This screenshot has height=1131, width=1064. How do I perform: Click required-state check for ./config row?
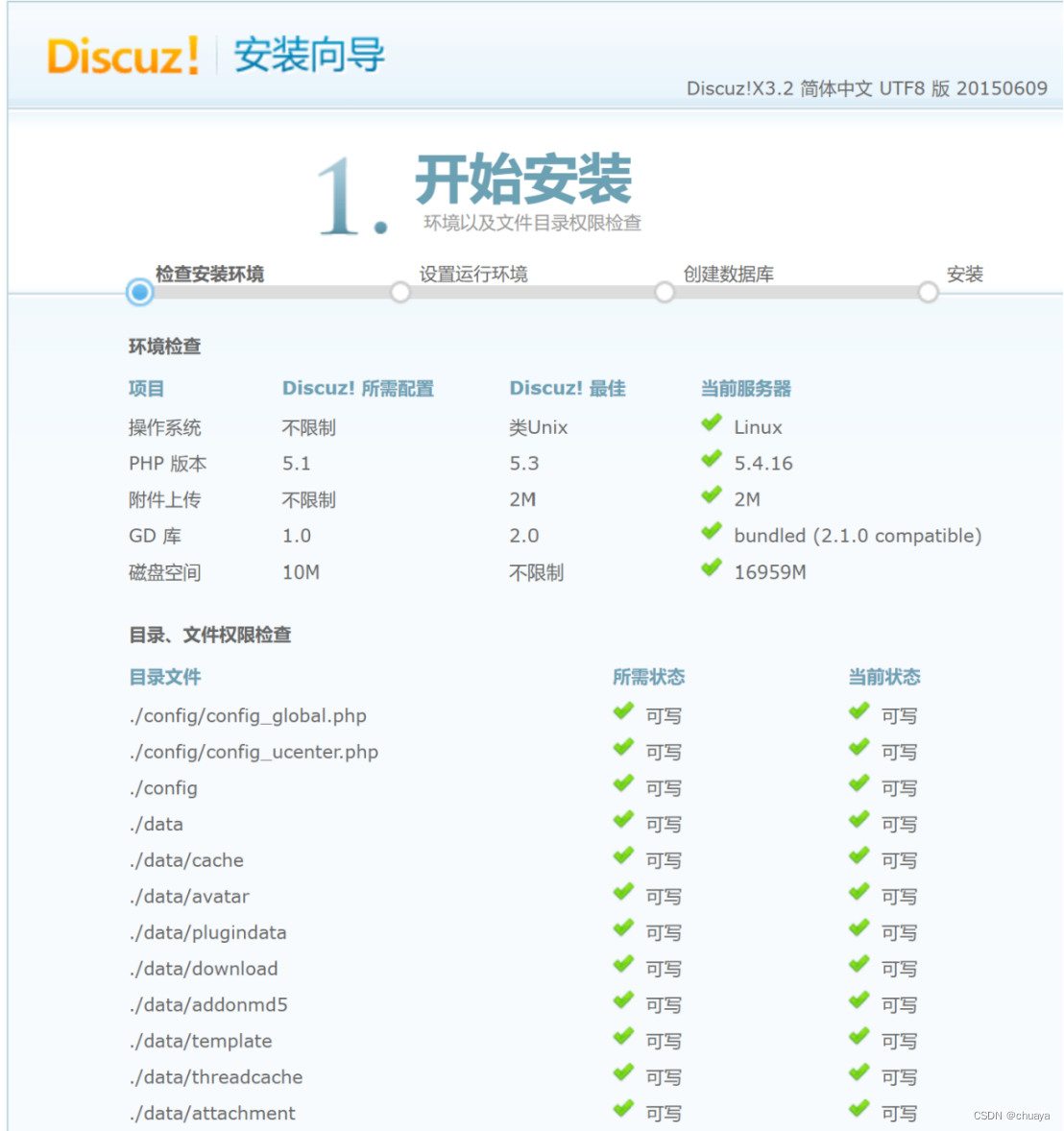[623, 784]
